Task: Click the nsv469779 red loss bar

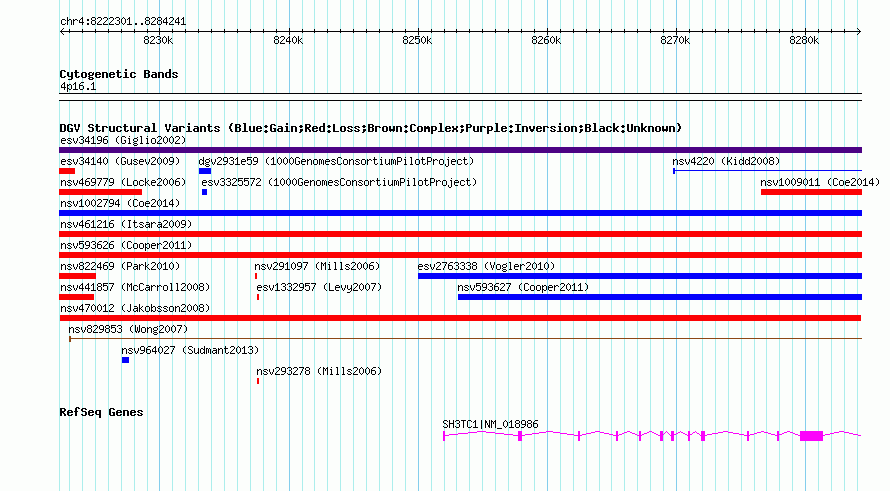Action: 100,192
